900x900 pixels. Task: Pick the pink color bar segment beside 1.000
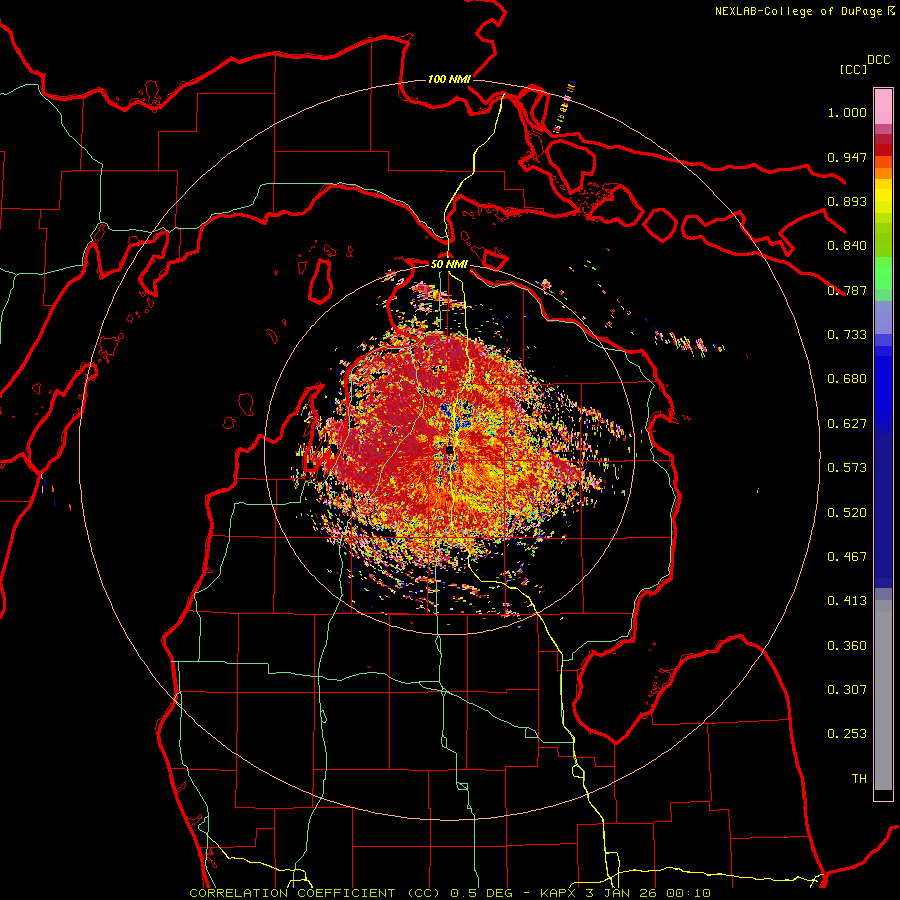coord(883,107)
